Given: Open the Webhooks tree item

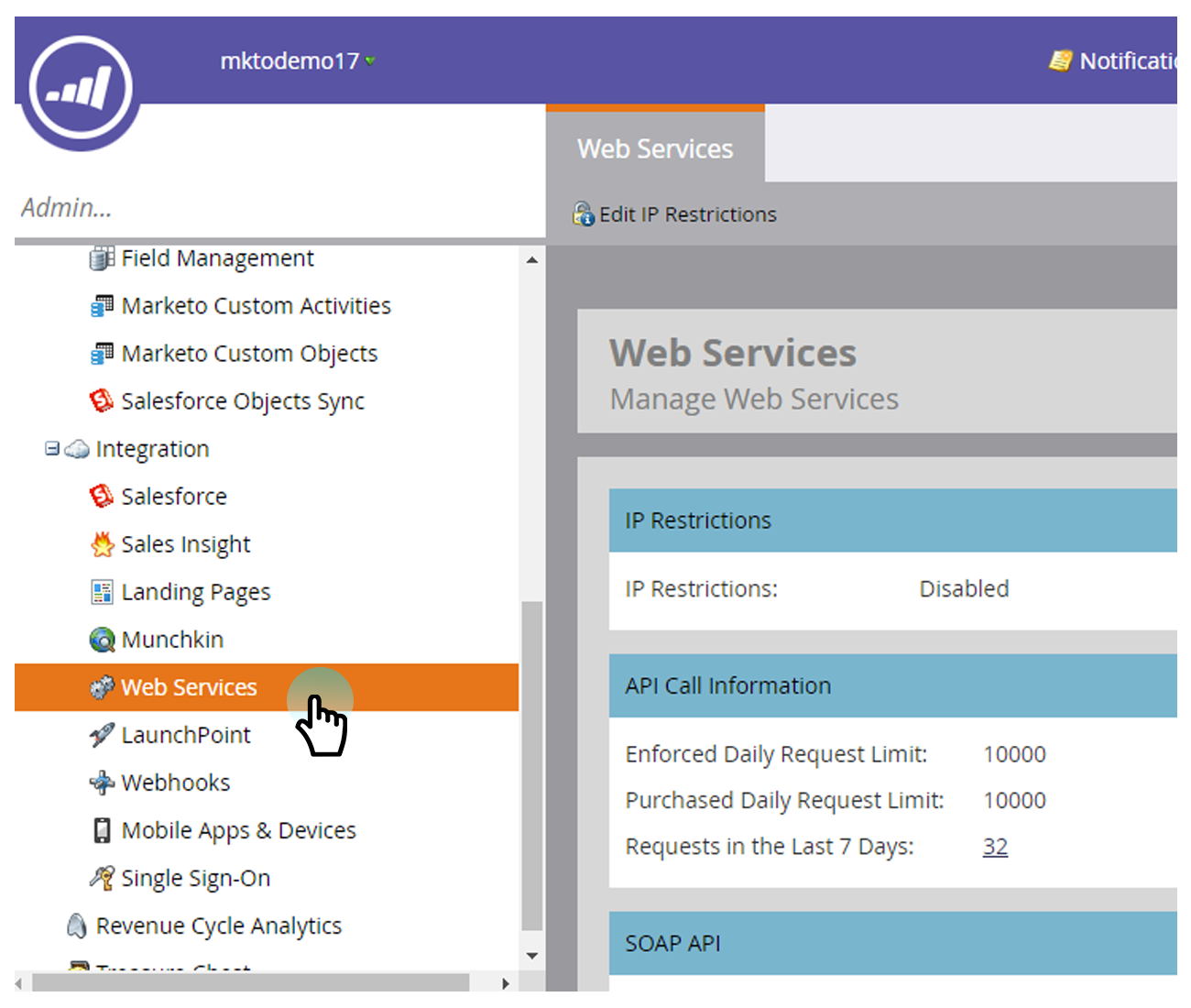Looking at the screenshot, I should point(175,783).
